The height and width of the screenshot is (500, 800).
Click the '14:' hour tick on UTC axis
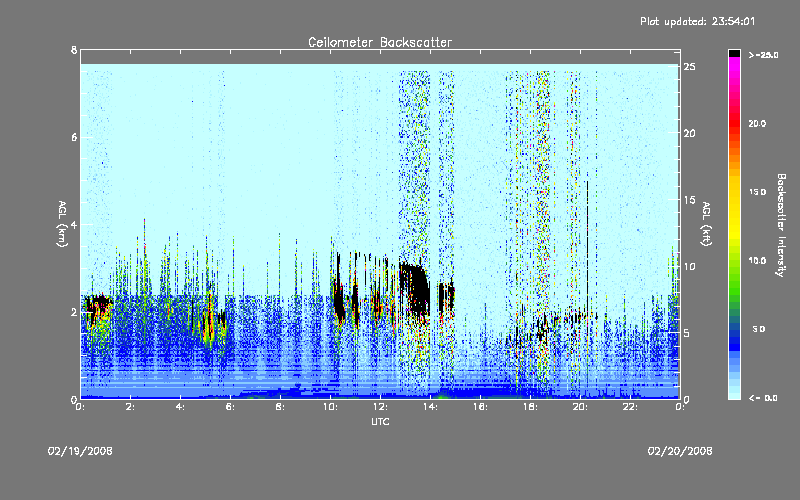(430, 407)
